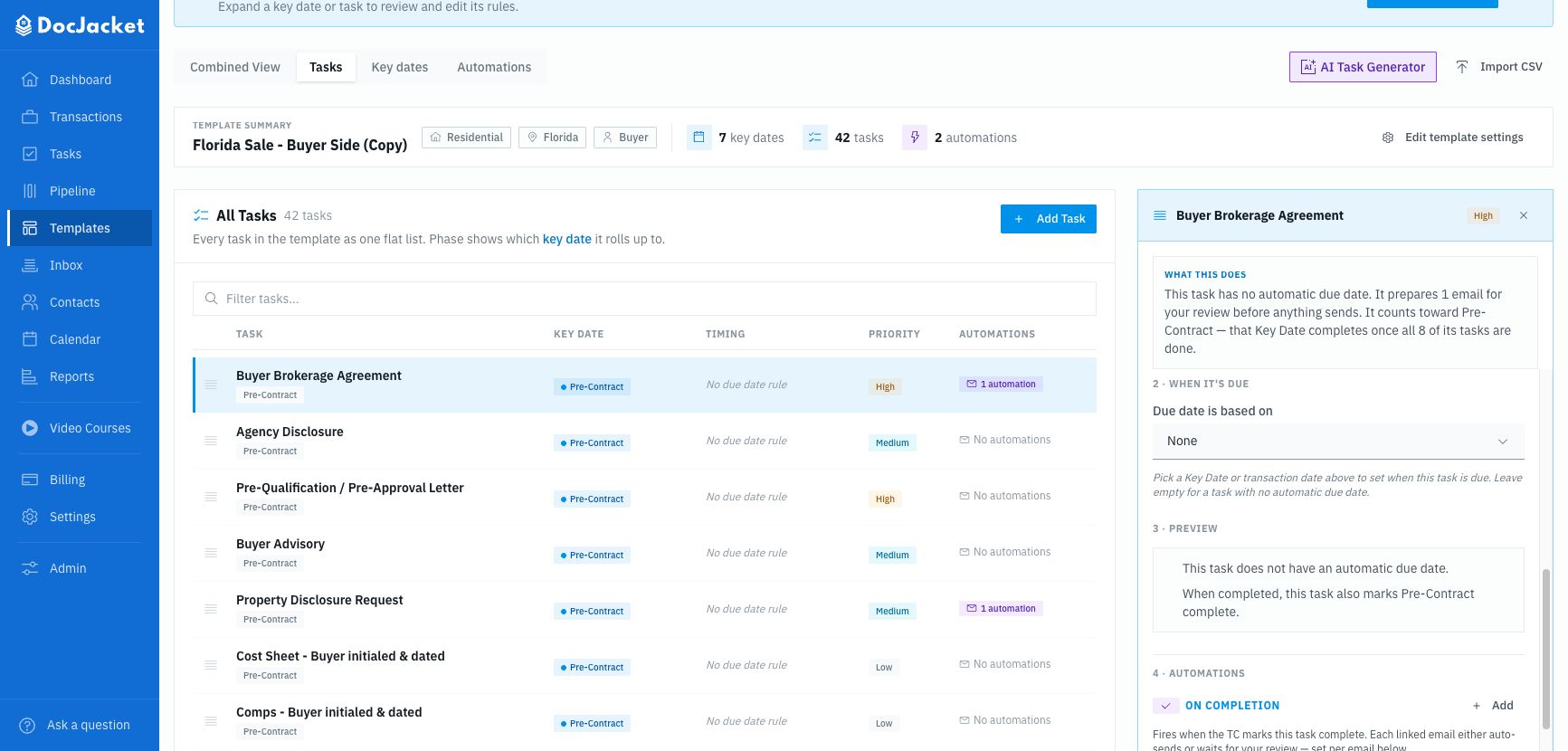Click the Priority column header

click(x=894, y=334)
